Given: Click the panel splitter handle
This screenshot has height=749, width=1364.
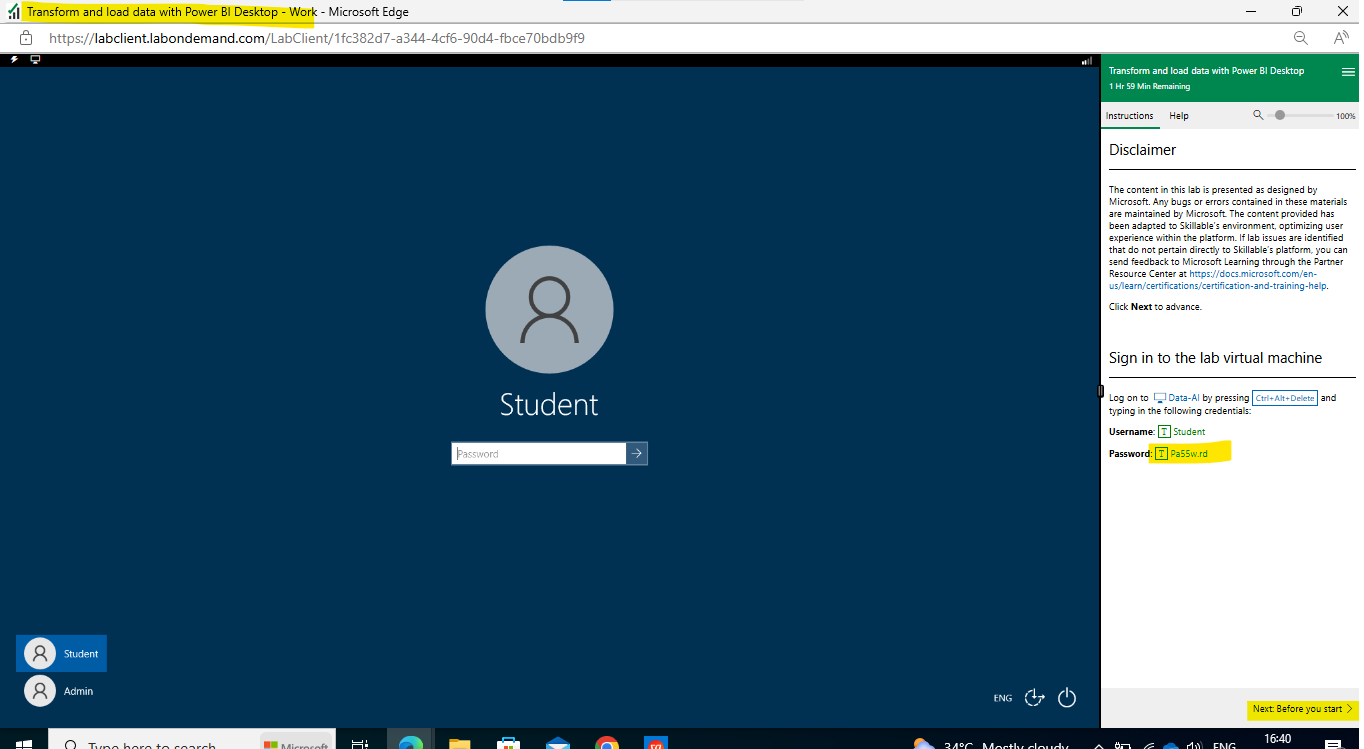Looking at the screenshot, I should (1099, 391).
